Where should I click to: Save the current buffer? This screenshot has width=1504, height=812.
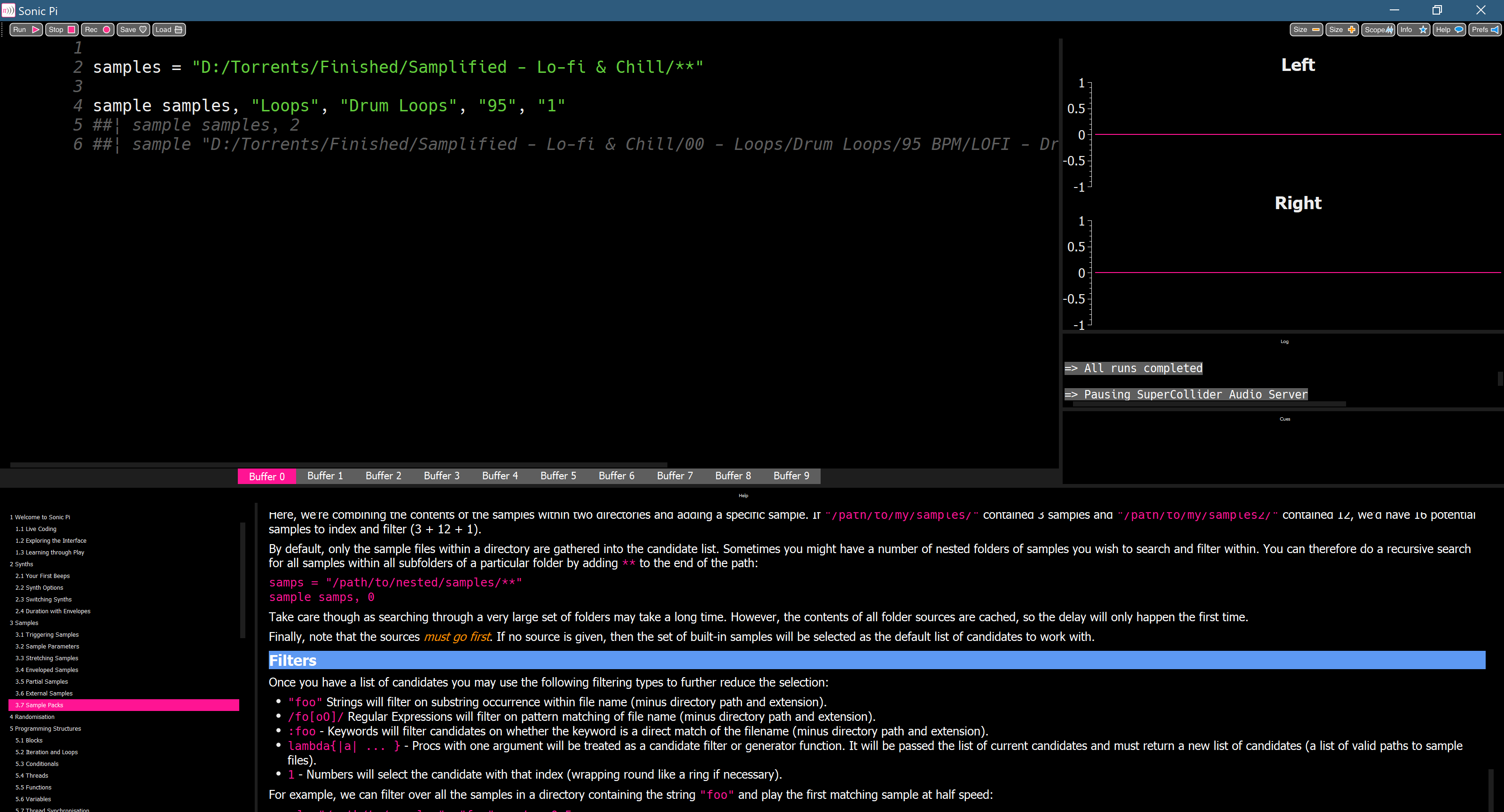[133, 30]
